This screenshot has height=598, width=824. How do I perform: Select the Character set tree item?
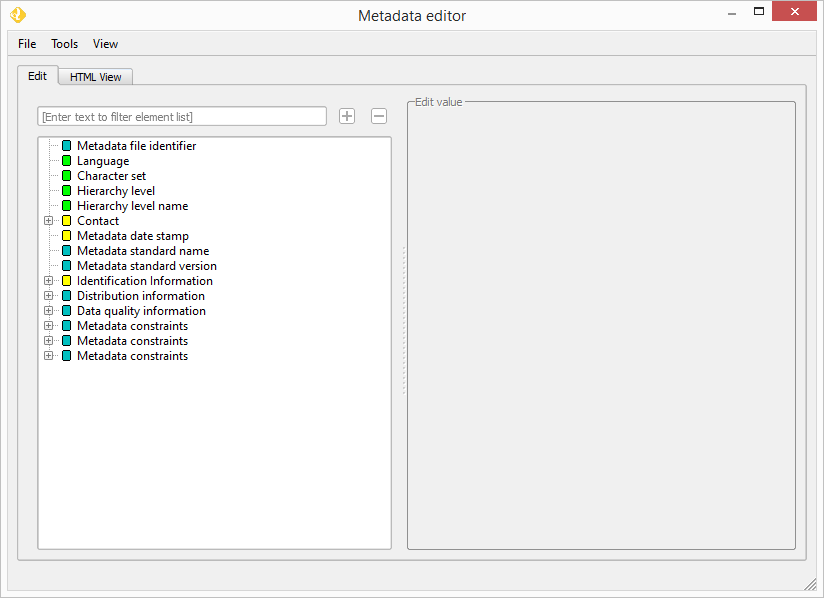(111, 175)
